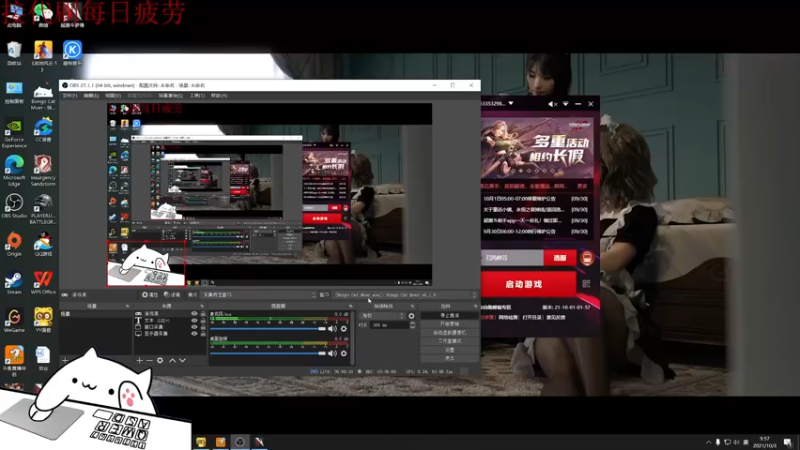Select the YY语音 desktop shortcut

pos(43,320)
